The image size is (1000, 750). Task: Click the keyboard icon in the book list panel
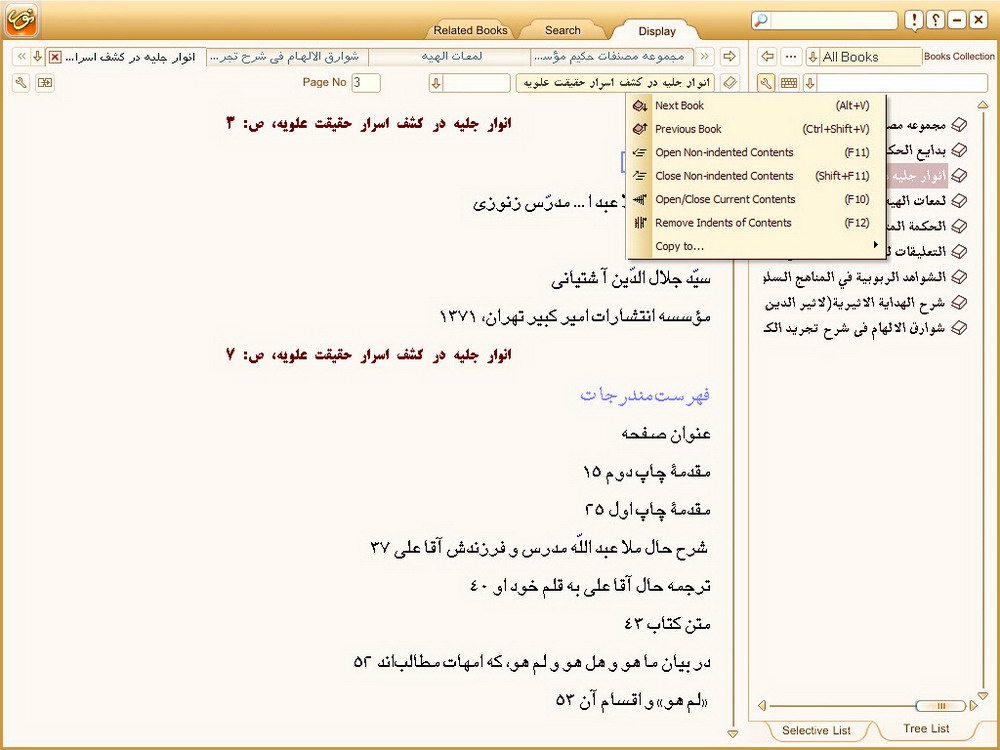tap(789, 83)
